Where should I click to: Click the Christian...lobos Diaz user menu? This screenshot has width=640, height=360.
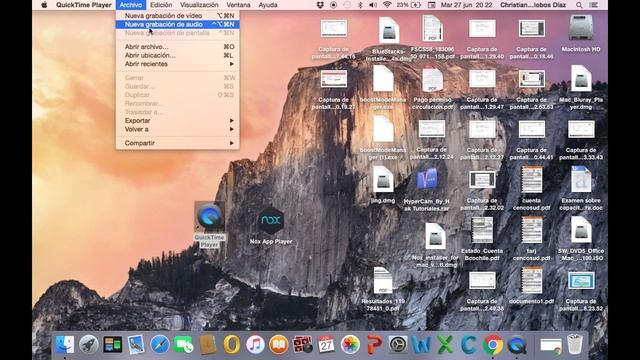[x=533, y=5]
